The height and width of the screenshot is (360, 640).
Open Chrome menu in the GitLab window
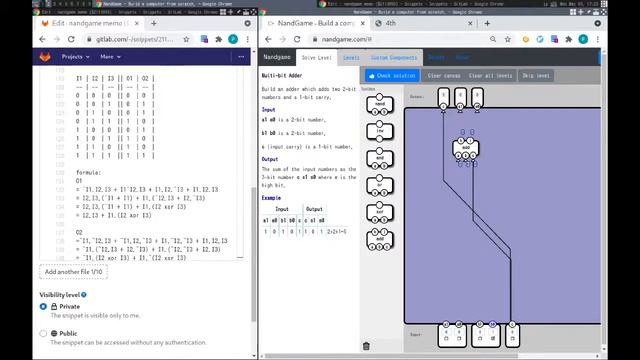(x=247, y=39)
